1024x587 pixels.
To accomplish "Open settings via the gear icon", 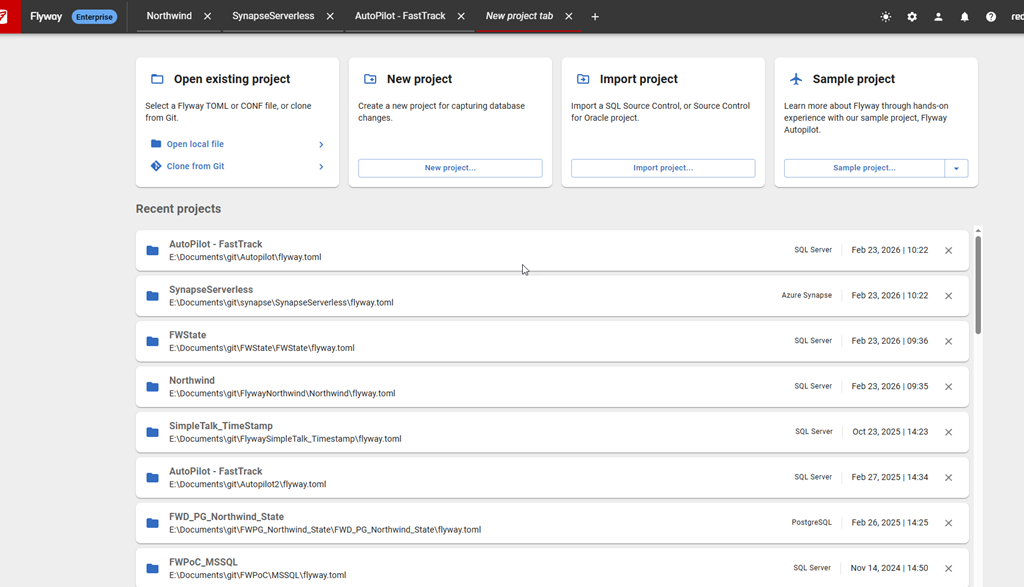I will pos(912,17).
